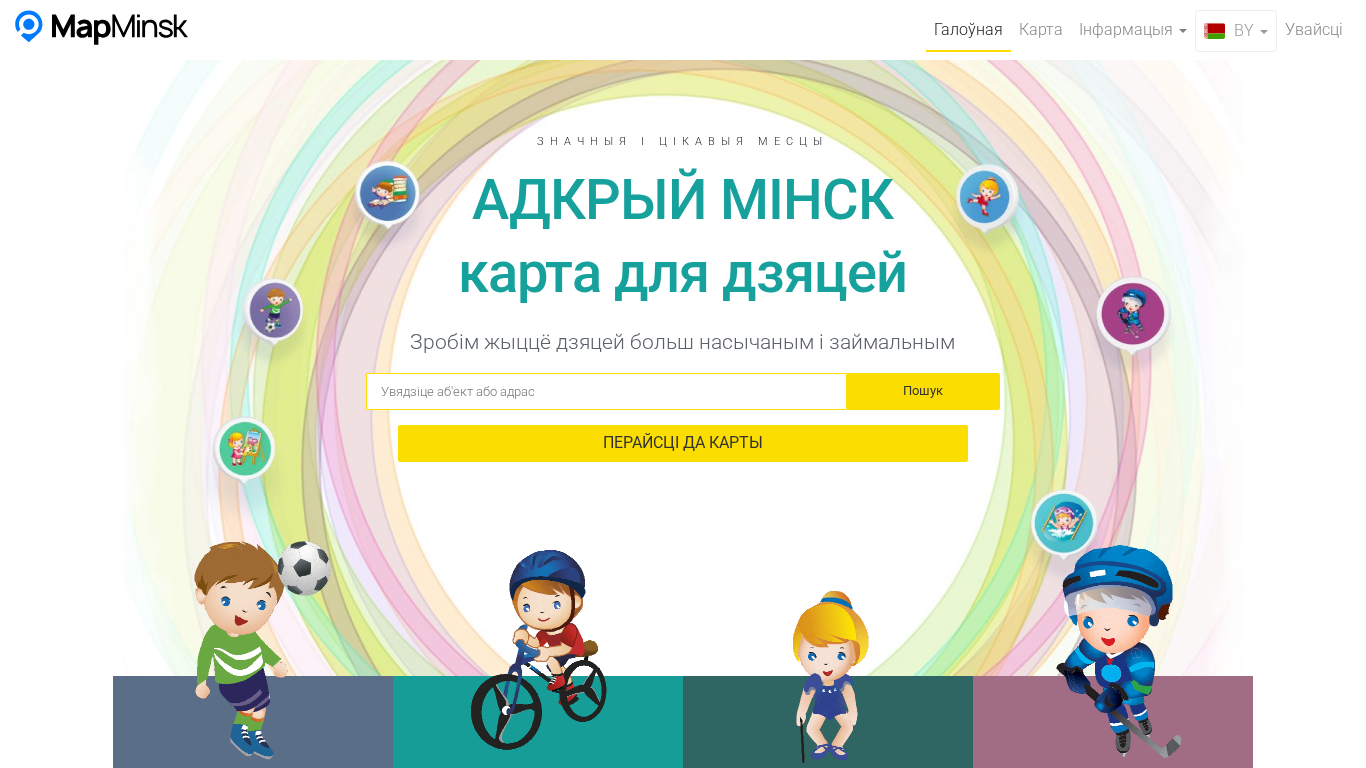
Task: Select the figure skating girl map pin
Action: click(x=986, y=198)
